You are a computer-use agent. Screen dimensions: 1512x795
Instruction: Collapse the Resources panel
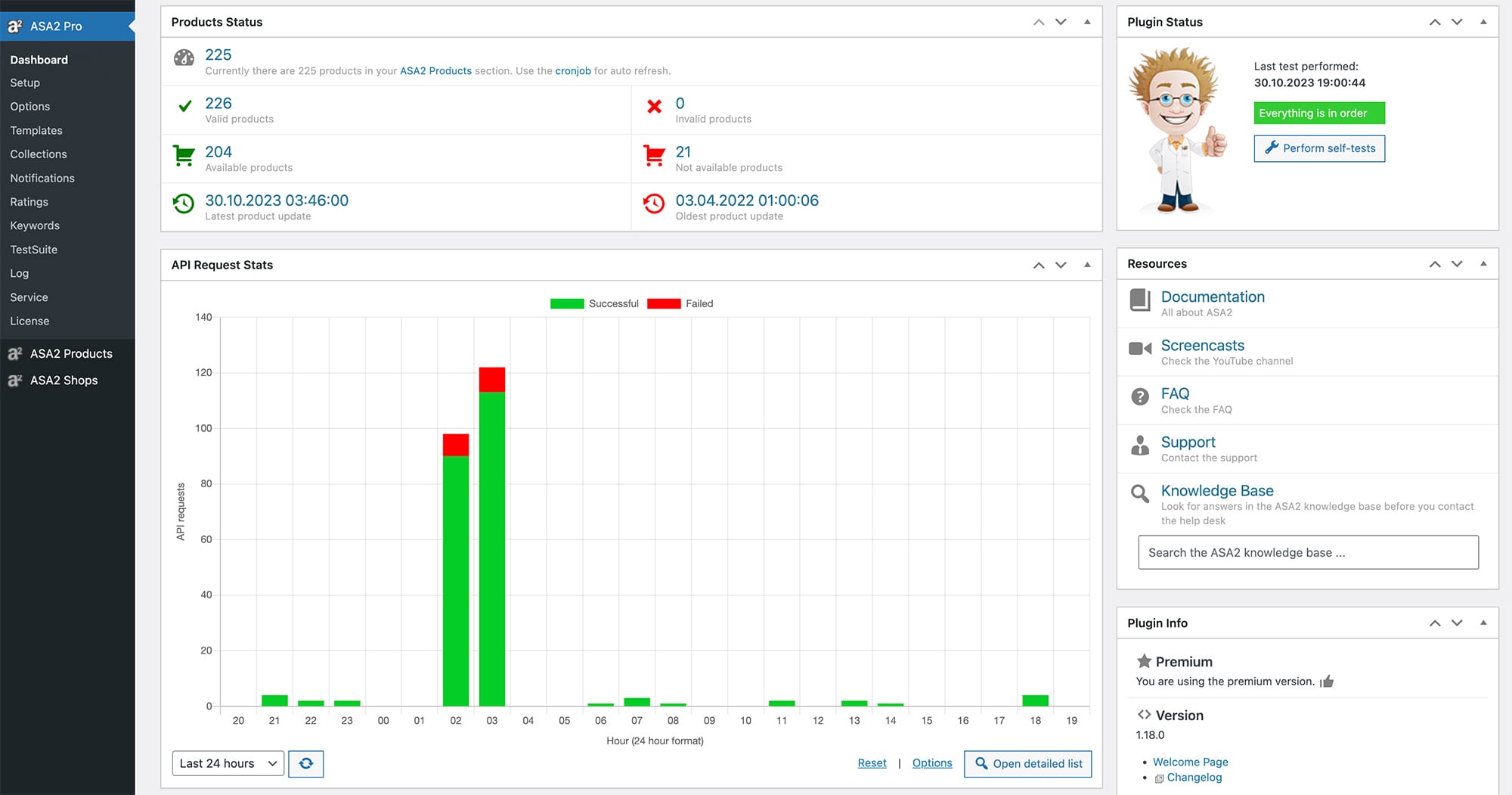point(1483,263)
